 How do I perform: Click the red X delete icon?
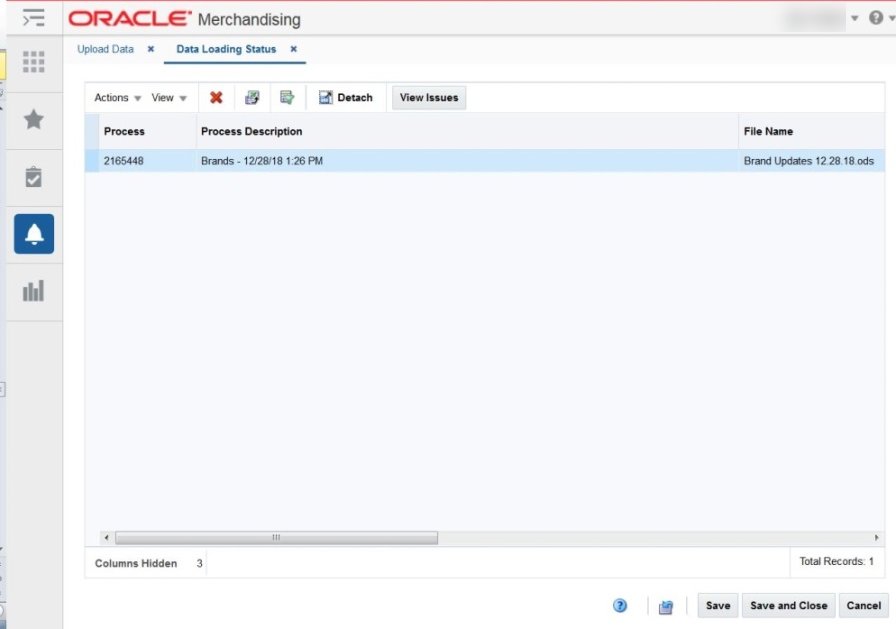(x=216, y=98)
